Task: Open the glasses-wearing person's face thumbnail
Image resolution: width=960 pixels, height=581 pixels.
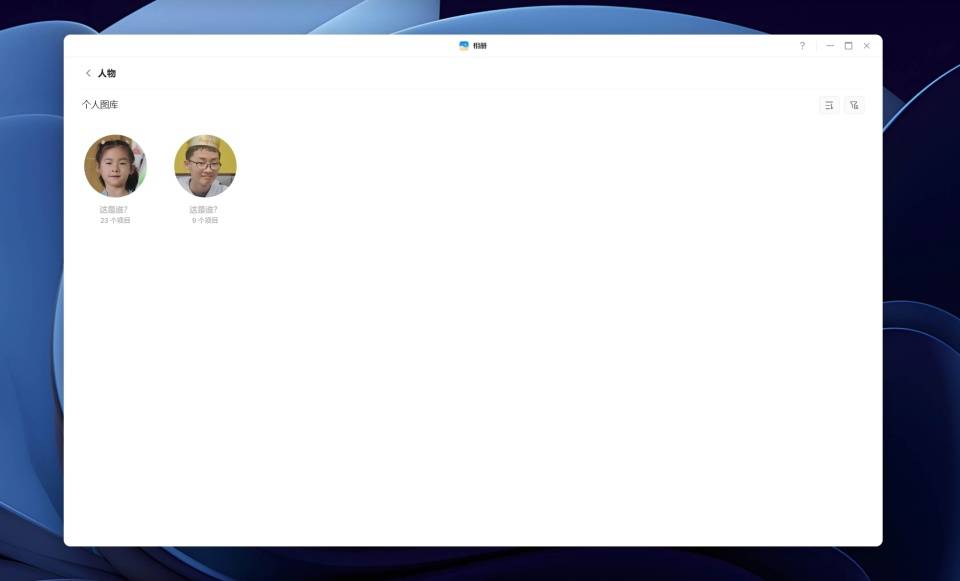Action: point(205,166)
